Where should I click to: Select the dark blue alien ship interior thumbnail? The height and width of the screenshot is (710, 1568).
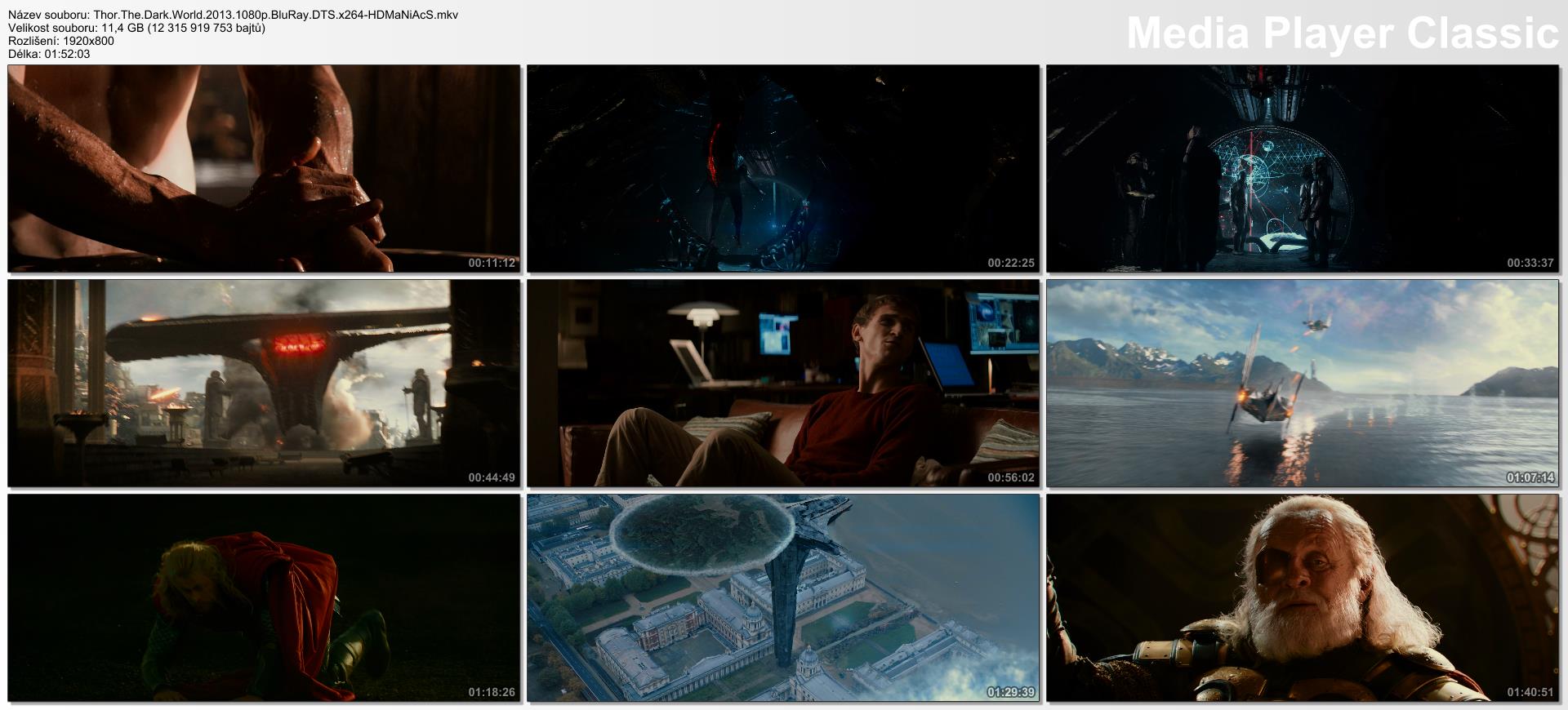tap(782, 168)
